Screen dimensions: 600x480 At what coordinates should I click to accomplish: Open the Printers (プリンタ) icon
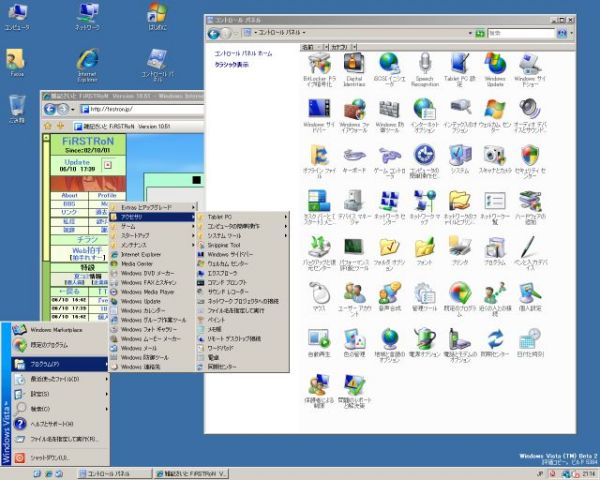point(459,250)
